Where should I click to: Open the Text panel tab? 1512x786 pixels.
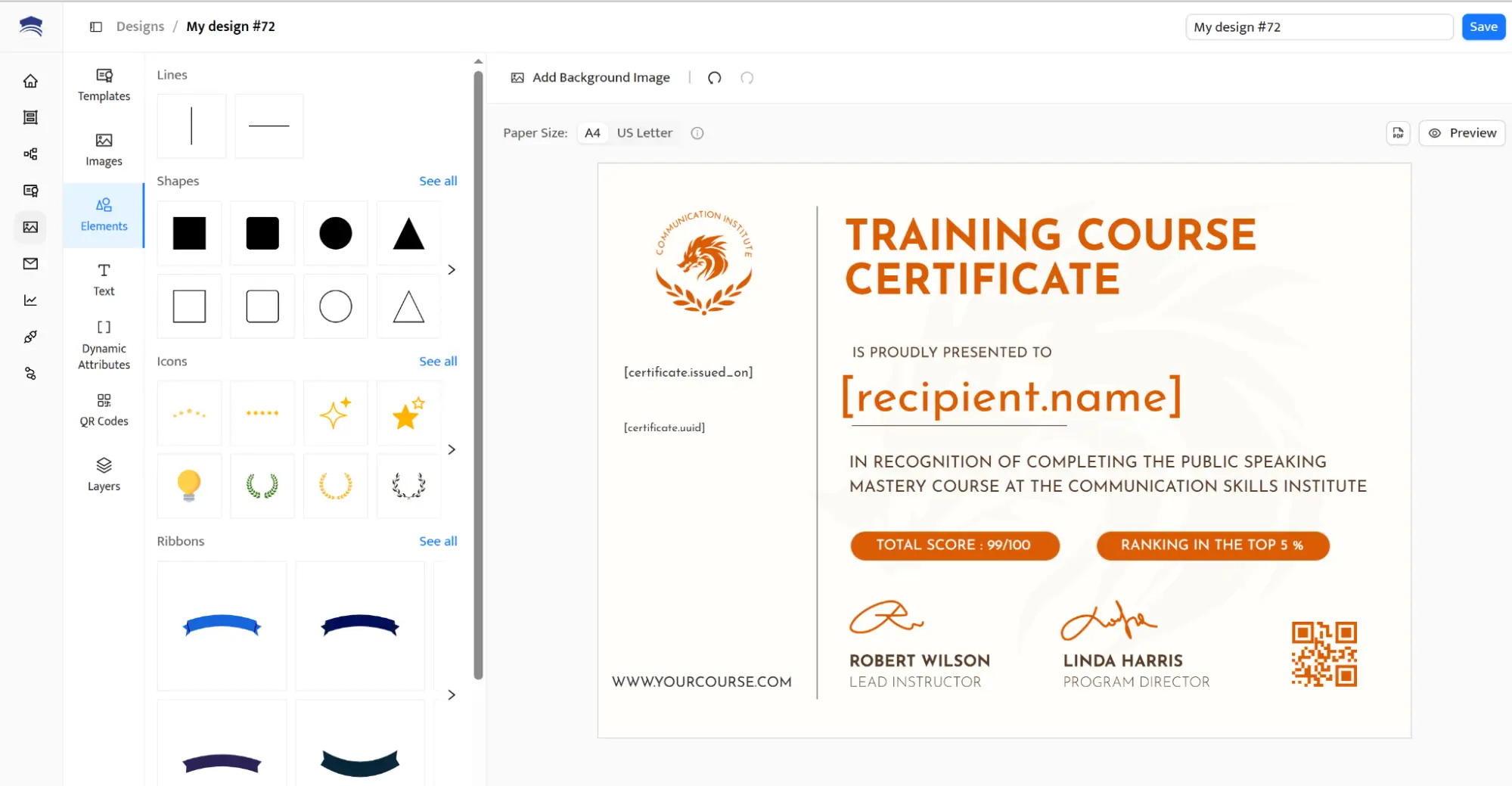click(103, 279)
